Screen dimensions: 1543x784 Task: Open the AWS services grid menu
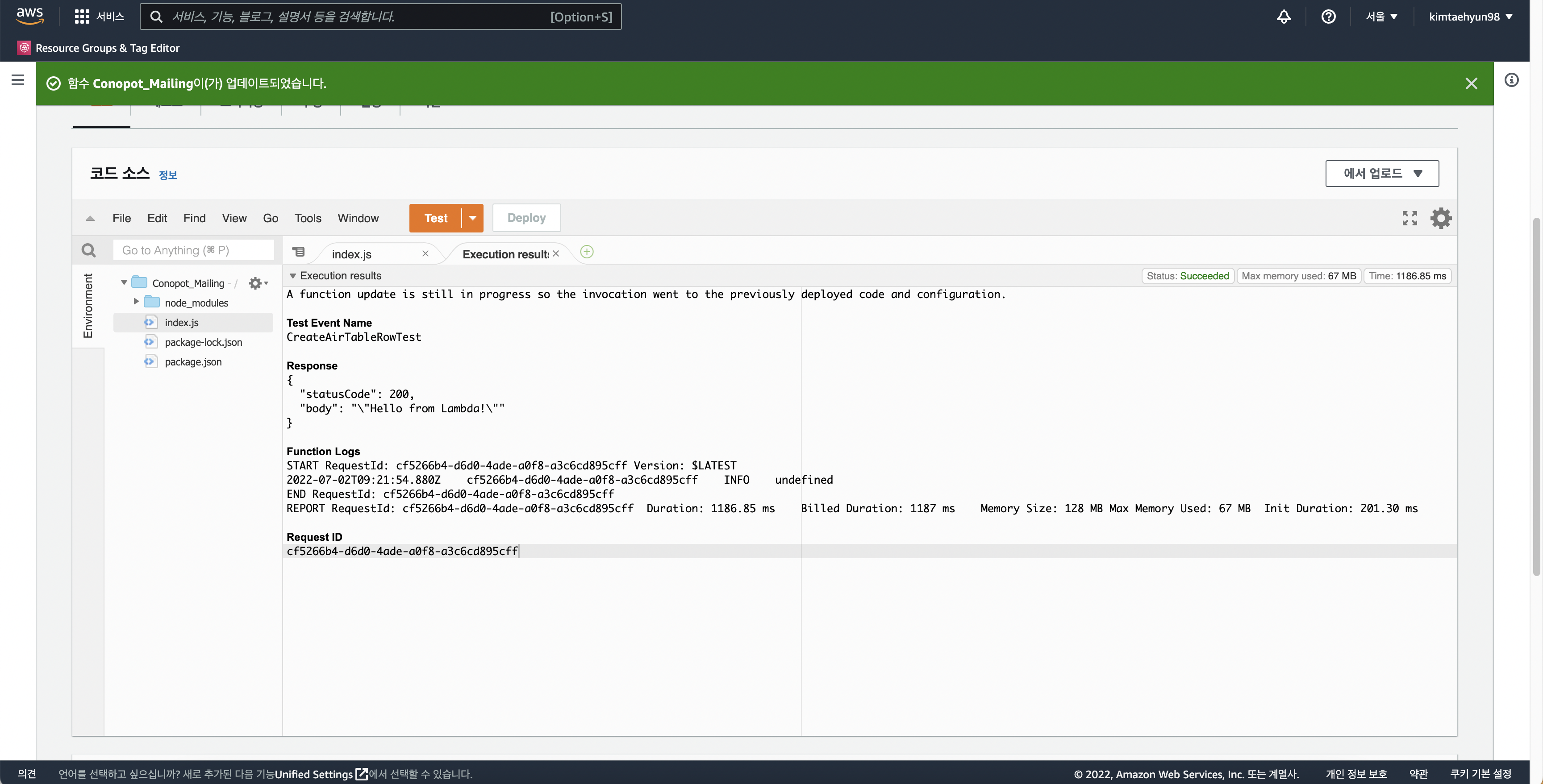coord(82,16)
